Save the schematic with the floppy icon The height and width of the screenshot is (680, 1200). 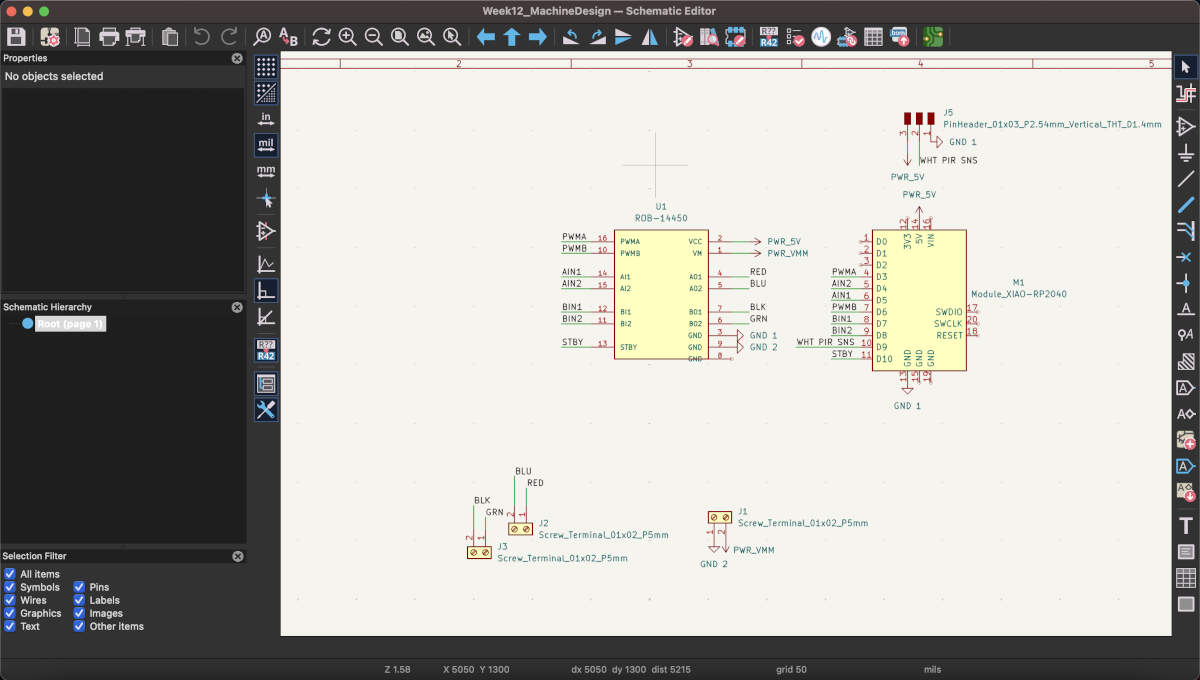(x=16, y=37)
